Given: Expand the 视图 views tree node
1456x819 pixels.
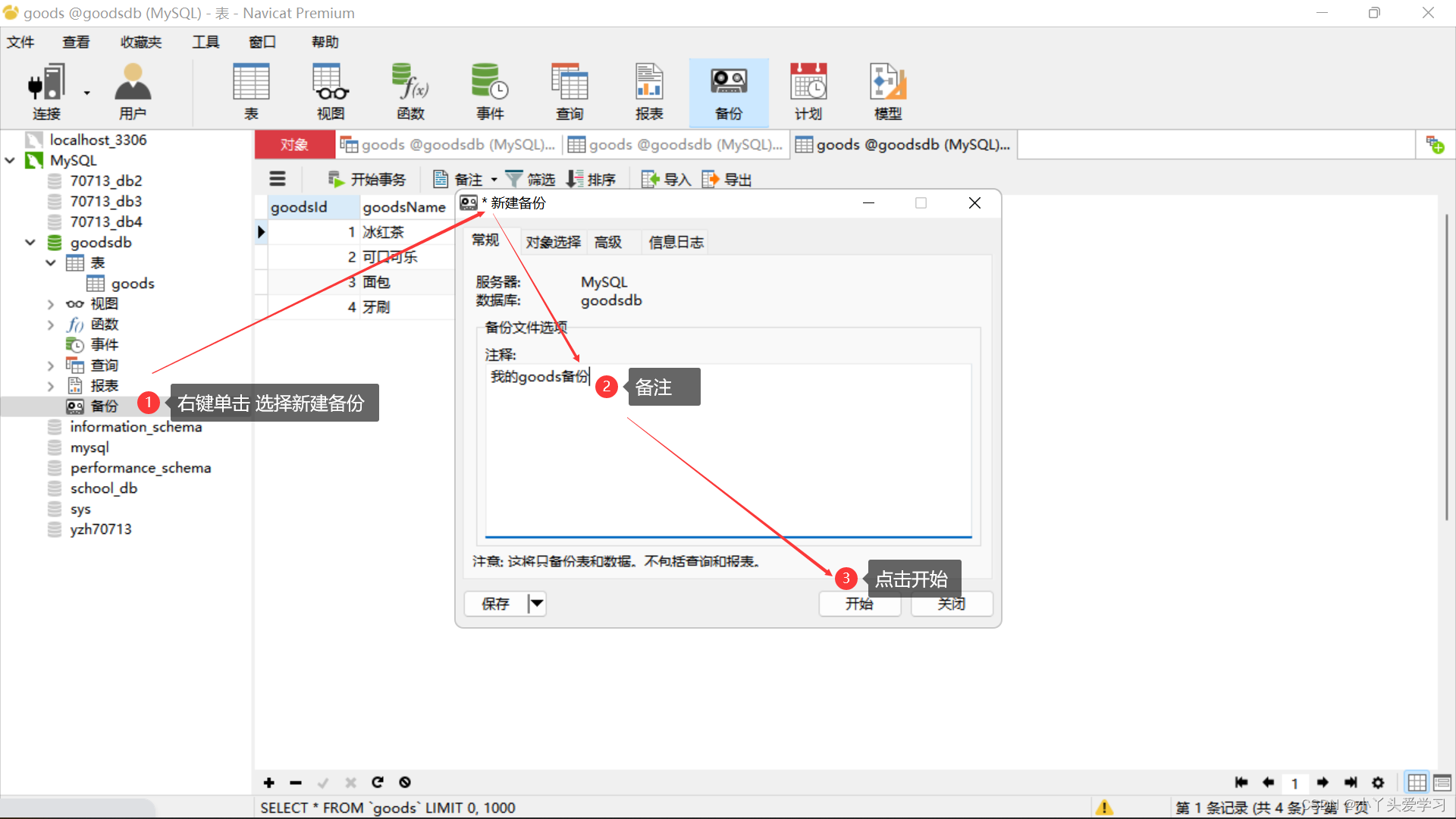Looking at the screenshot, I should tap(51, 304).
